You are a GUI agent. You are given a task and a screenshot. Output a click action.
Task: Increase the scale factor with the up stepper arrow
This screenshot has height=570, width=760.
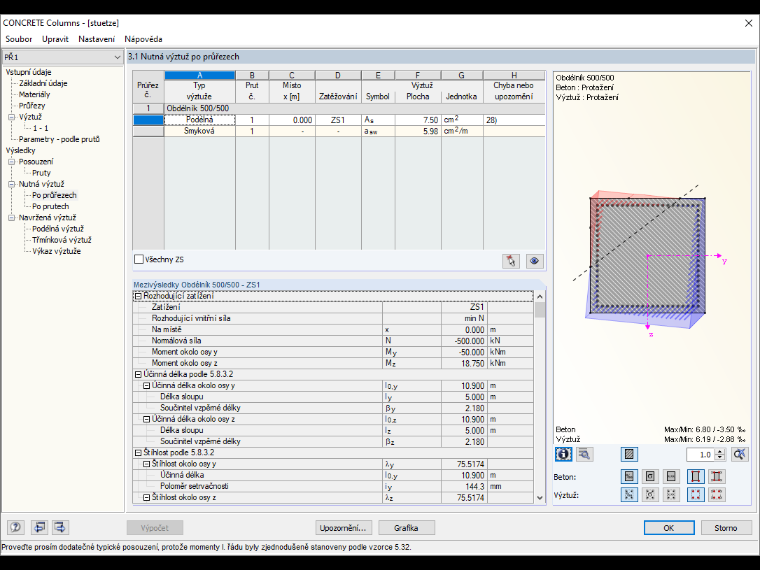point(720,451)
